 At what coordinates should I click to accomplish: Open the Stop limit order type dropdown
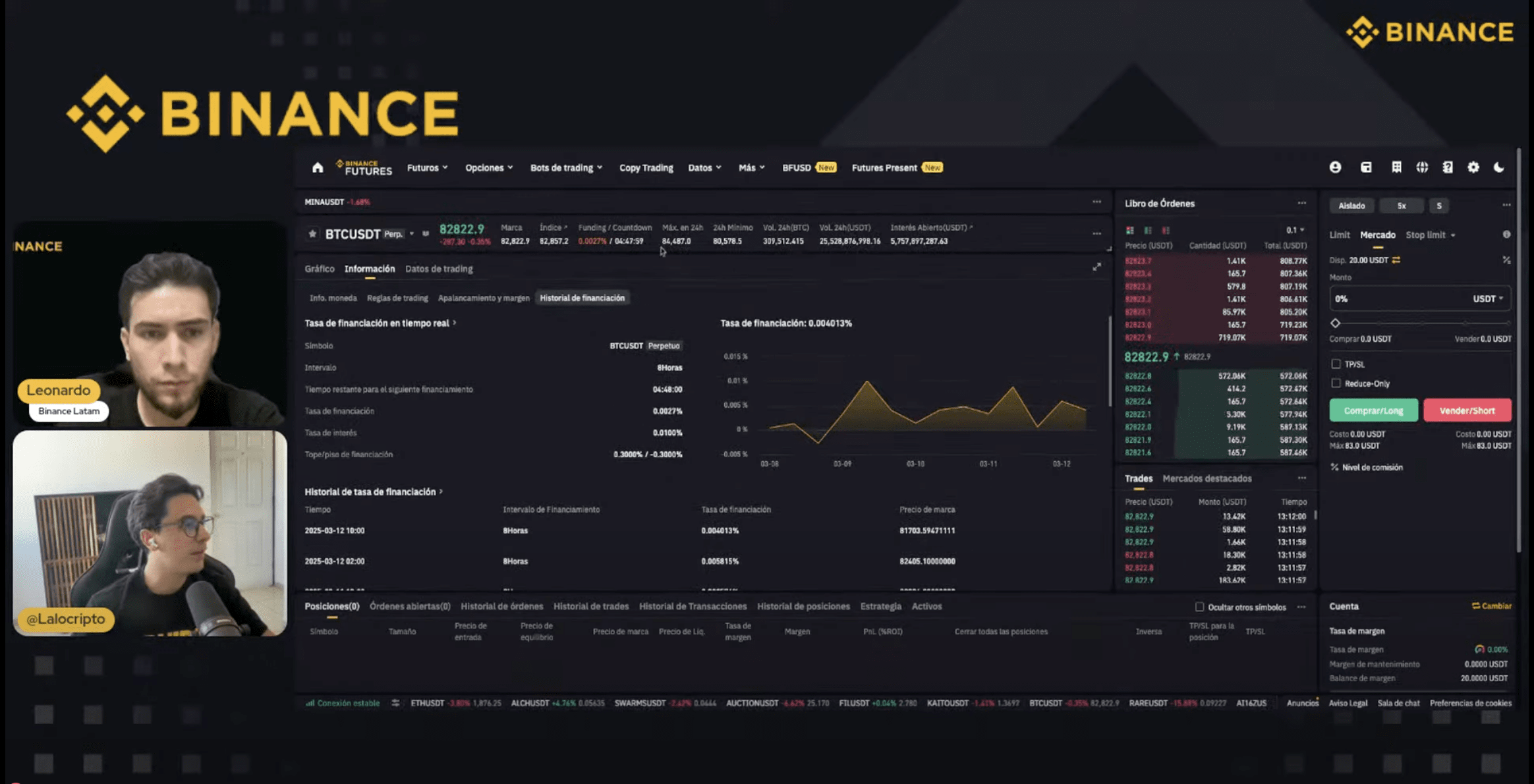point(1430,235)
